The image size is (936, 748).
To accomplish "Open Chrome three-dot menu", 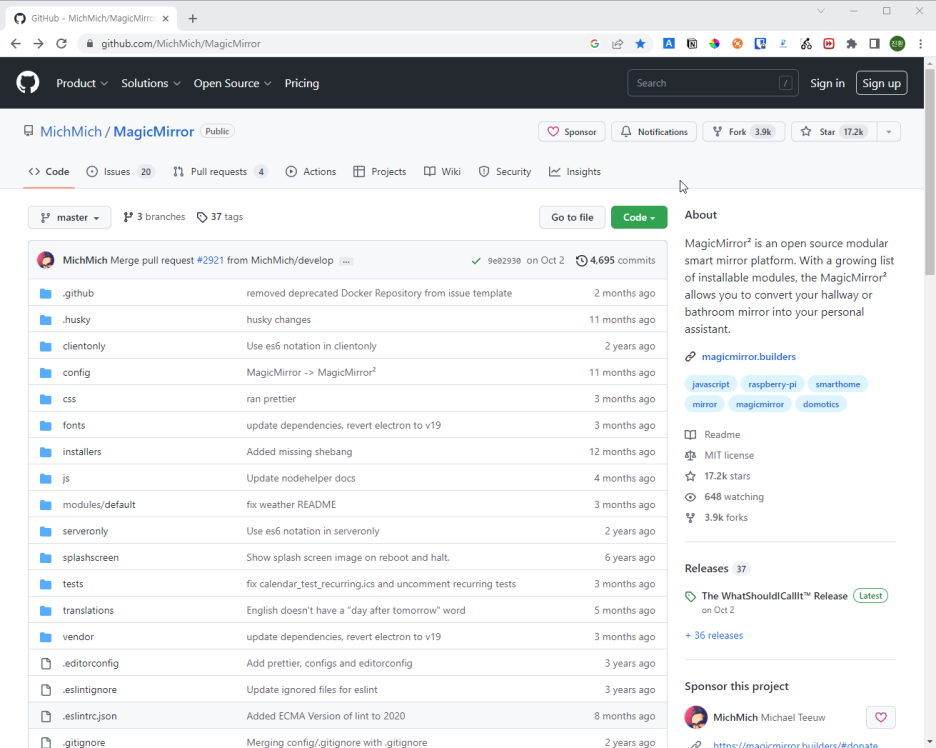I will coord(920,44).
